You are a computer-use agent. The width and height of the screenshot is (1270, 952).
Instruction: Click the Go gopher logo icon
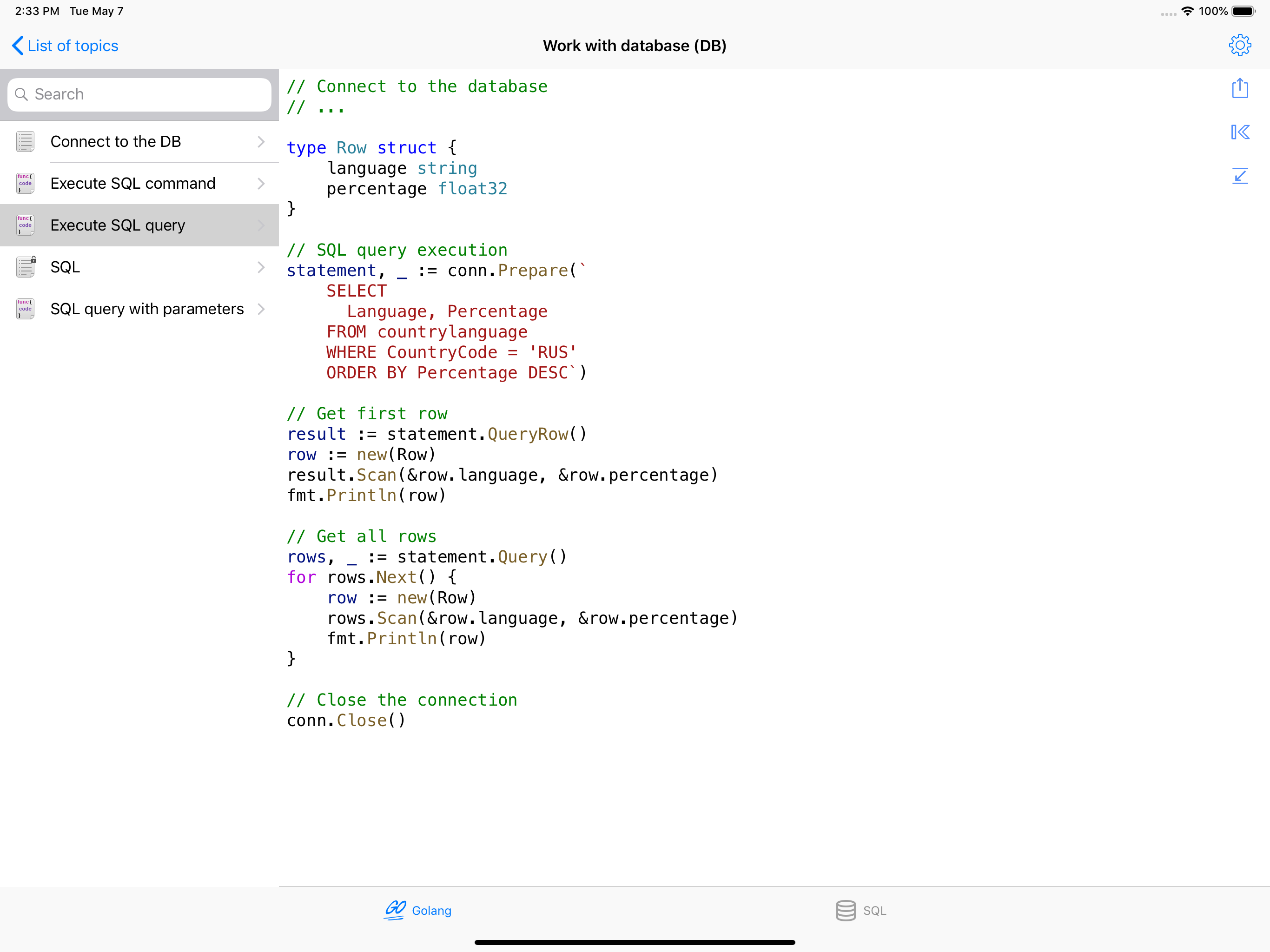pyautogui.click(x=395, y=910)
